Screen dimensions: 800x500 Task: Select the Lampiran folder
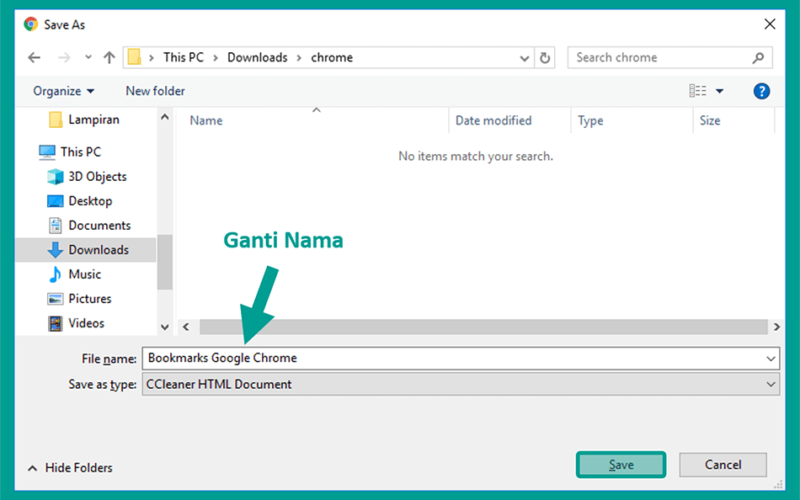tap(84, 119)
